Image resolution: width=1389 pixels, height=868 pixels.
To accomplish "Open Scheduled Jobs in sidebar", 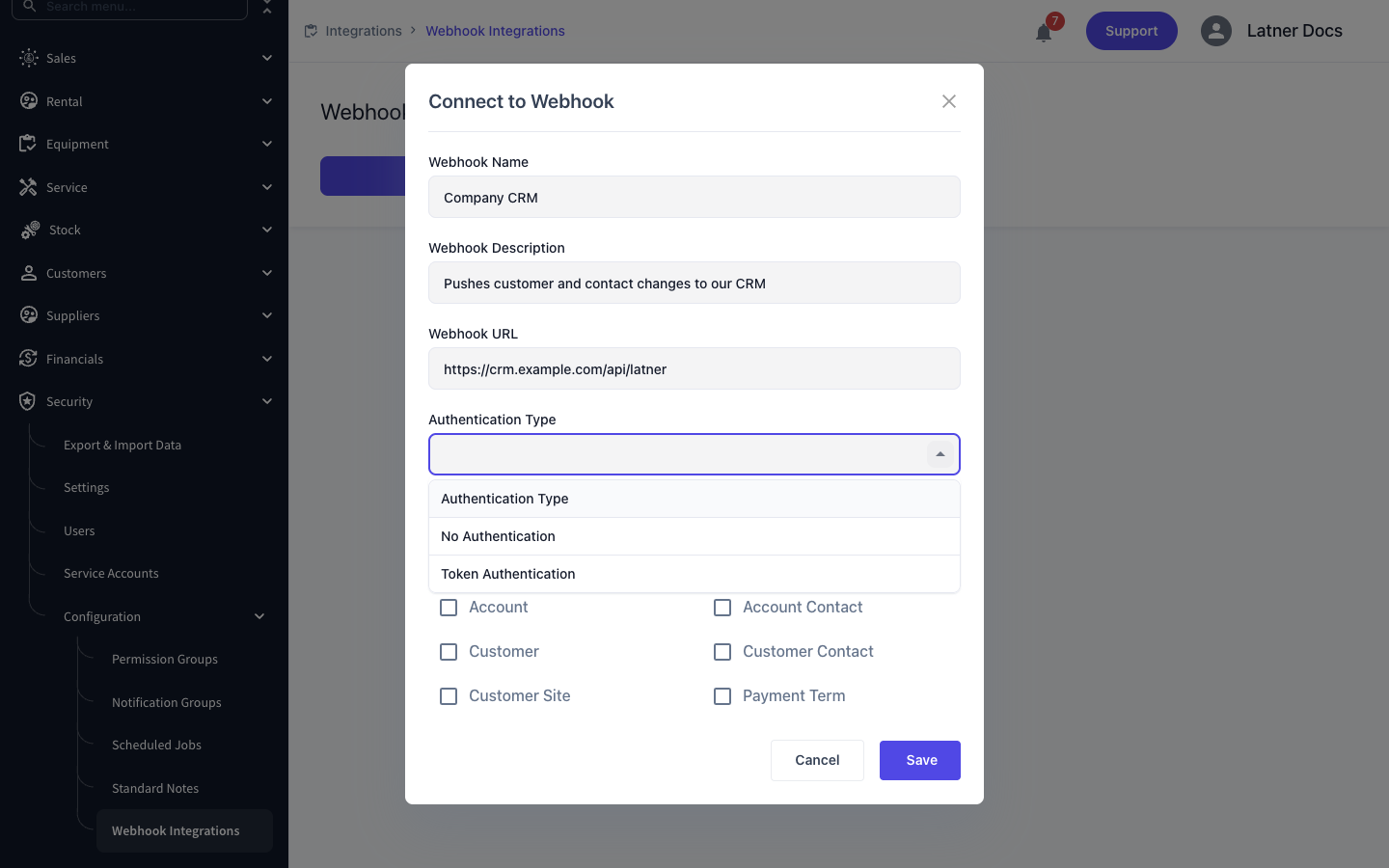I will 156,745.
